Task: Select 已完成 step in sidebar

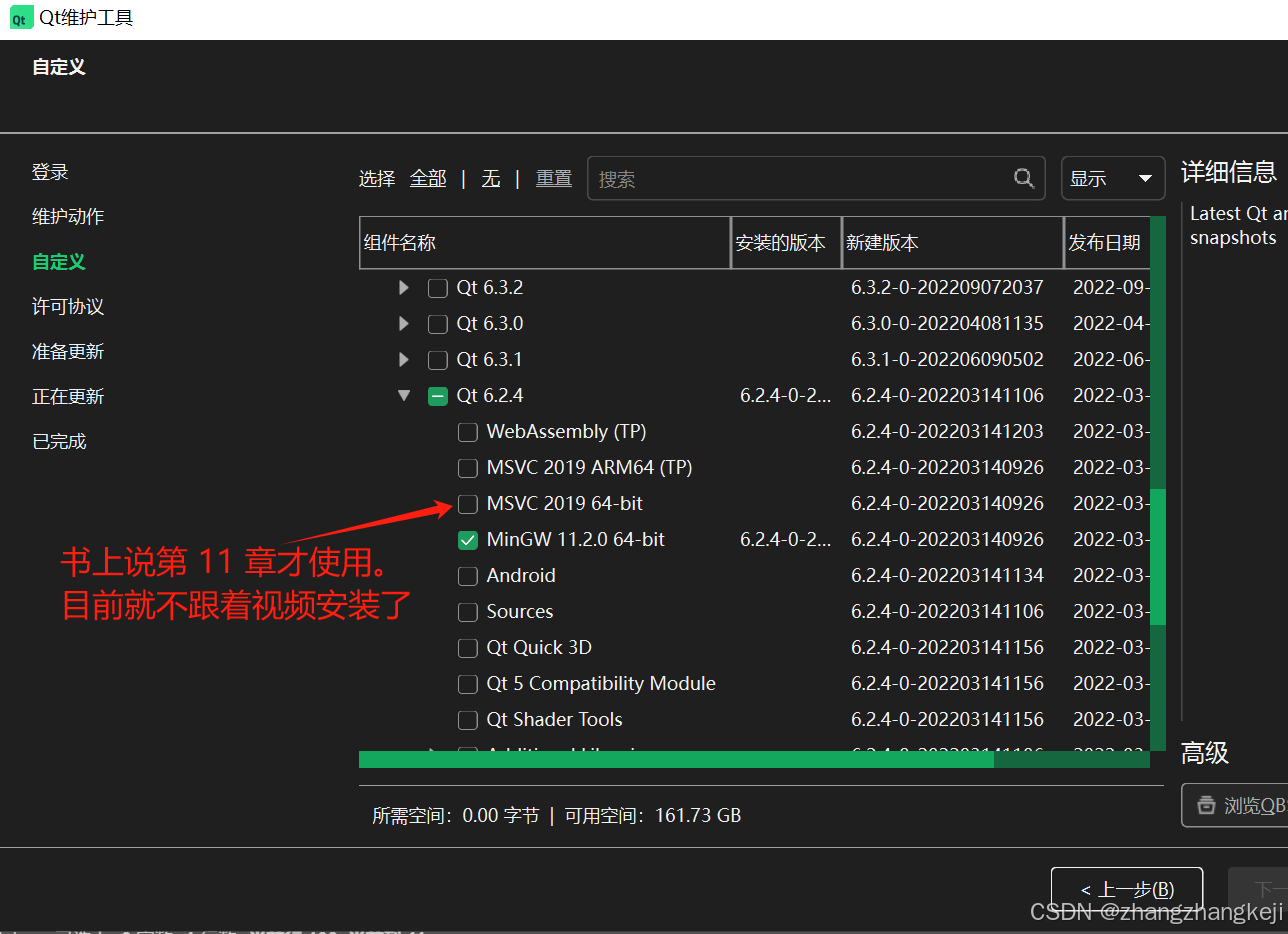Action: tap(59, 442)
